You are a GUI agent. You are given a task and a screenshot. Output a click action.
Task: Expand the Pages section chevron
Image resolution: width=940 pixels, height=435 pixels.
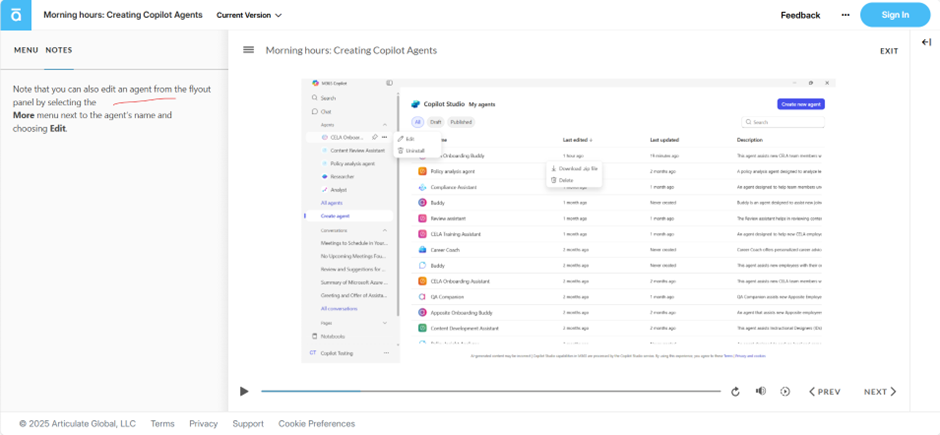tap(385, 323)
